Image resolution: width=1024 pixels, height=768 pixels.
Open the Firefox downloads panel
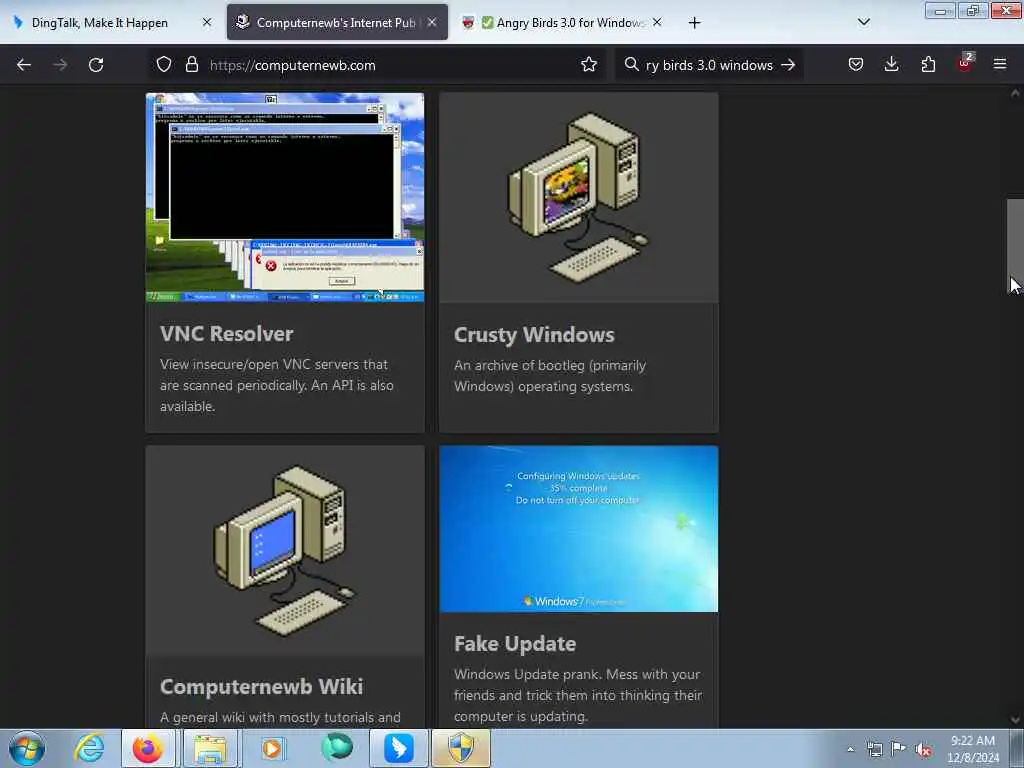(891, 65)
